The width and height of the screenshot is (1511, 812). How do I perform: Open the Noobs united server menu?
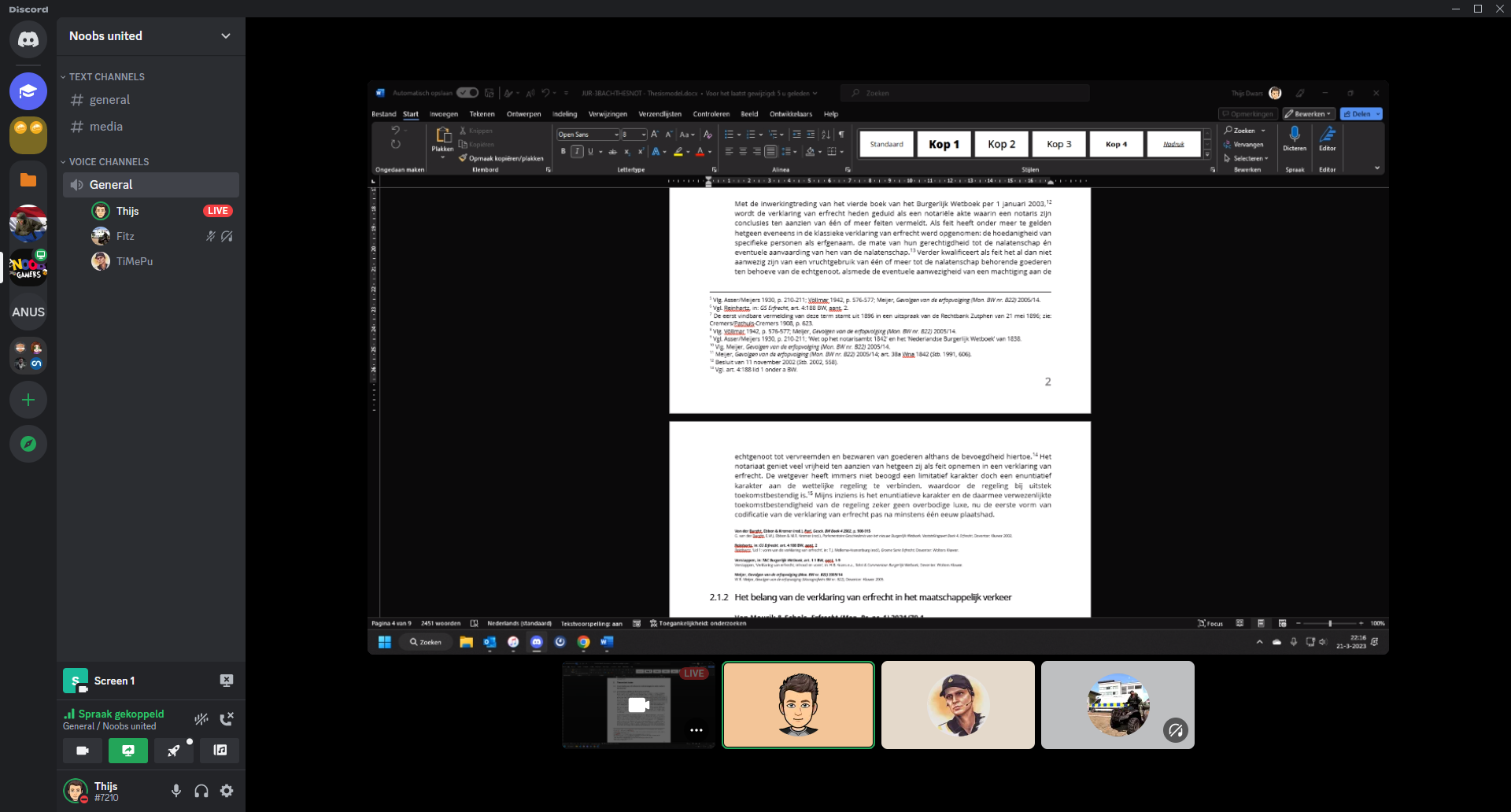click(x=150, y=36)
